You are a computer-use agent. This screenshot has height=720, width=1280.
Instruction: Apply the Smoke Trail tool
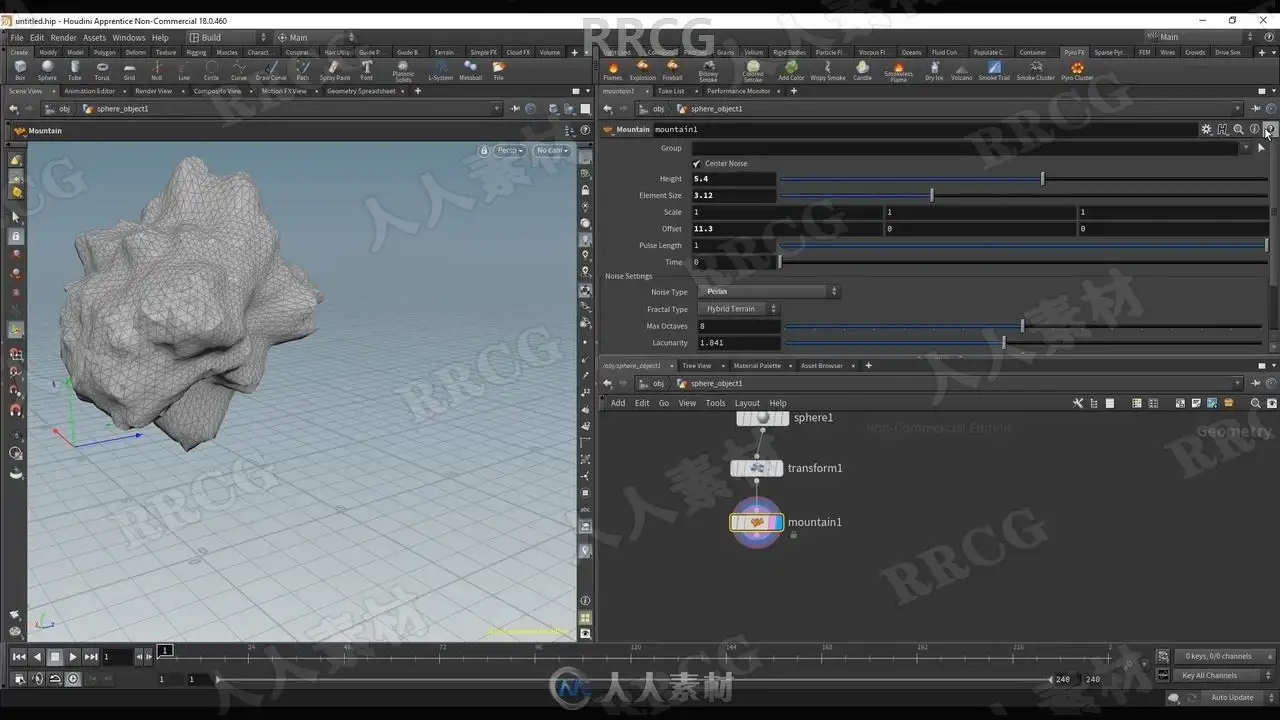994,70
